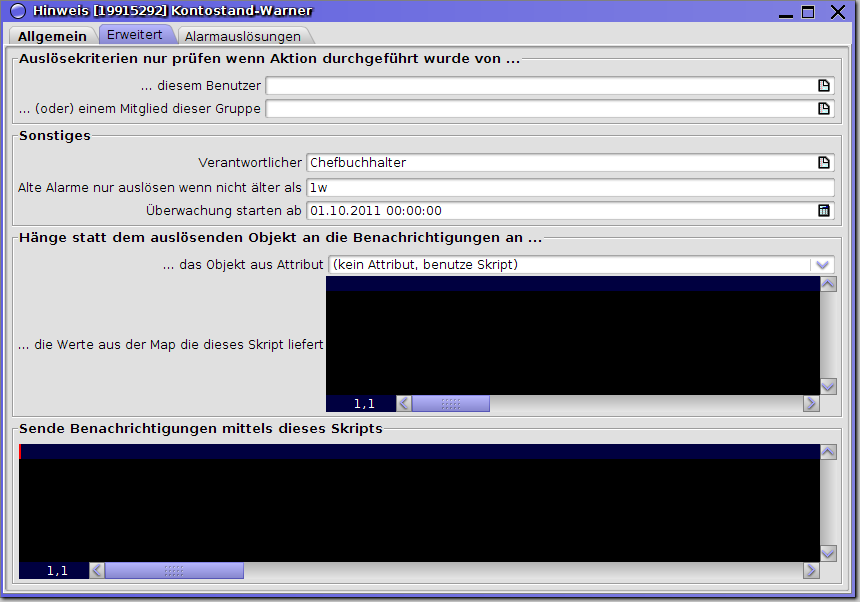This screenshot has height=602, width=860.
Task: Switch to the Allgemein tab
Action: pyautogui.click(x=52, y=36)
